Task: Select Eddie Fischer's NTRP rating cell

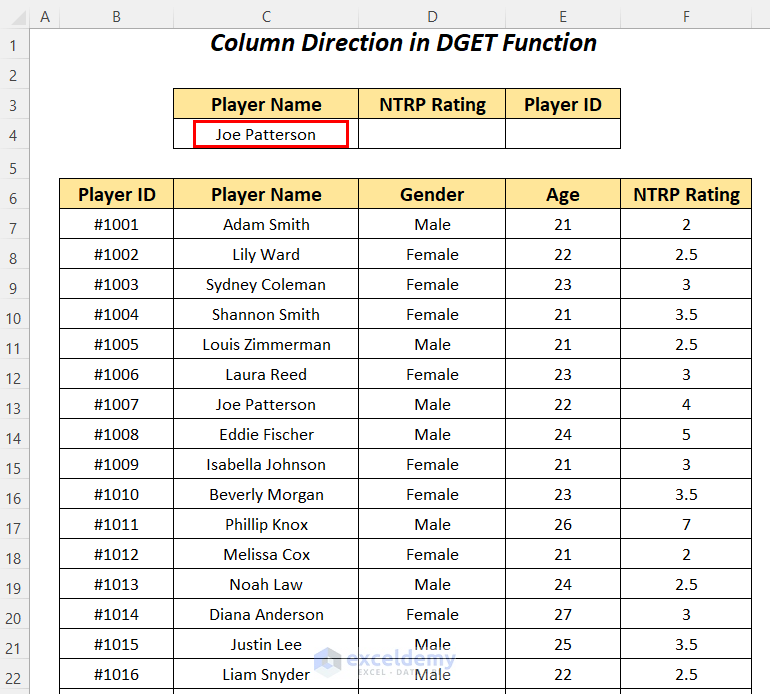Action: click(x=686, y=434)
